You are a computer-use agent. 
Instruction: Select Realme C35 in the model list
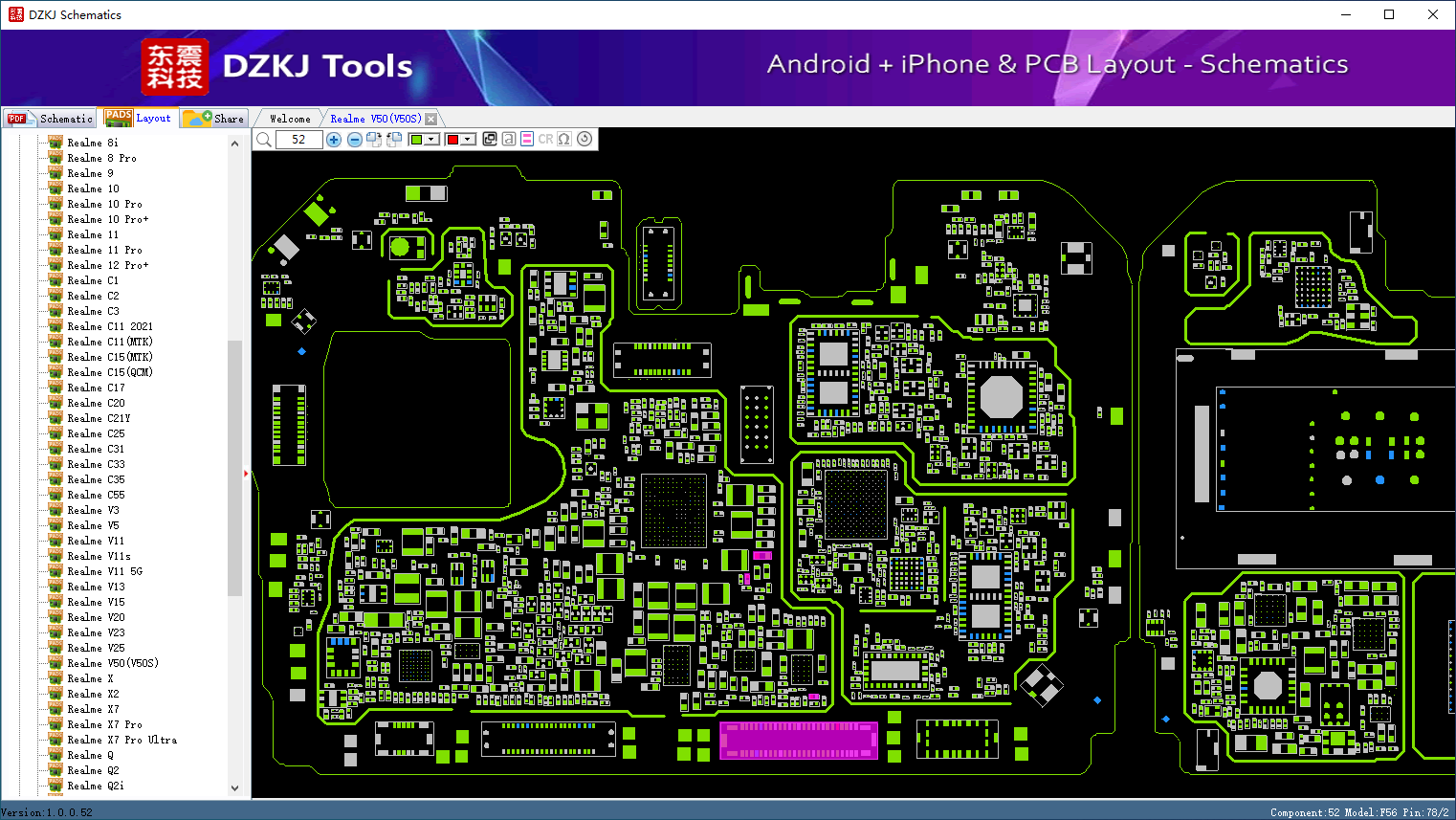coord(96,479)
